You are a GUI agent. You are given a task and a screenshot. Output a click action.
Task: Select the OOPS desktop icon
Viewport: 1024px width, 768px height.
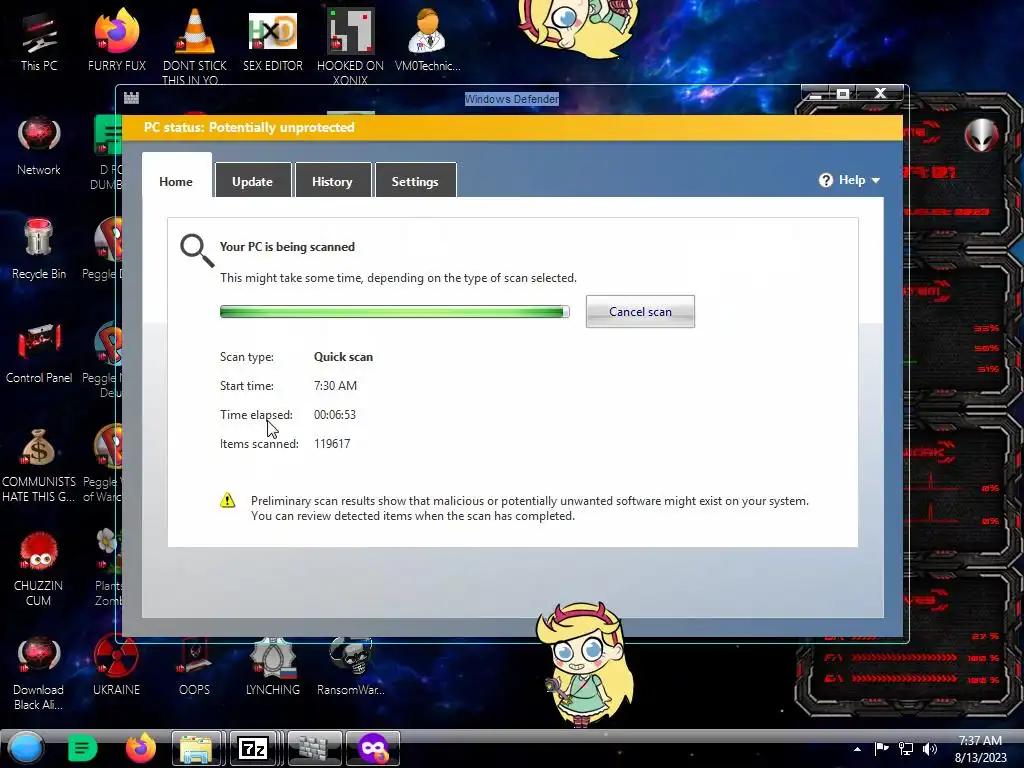point(194,666)
